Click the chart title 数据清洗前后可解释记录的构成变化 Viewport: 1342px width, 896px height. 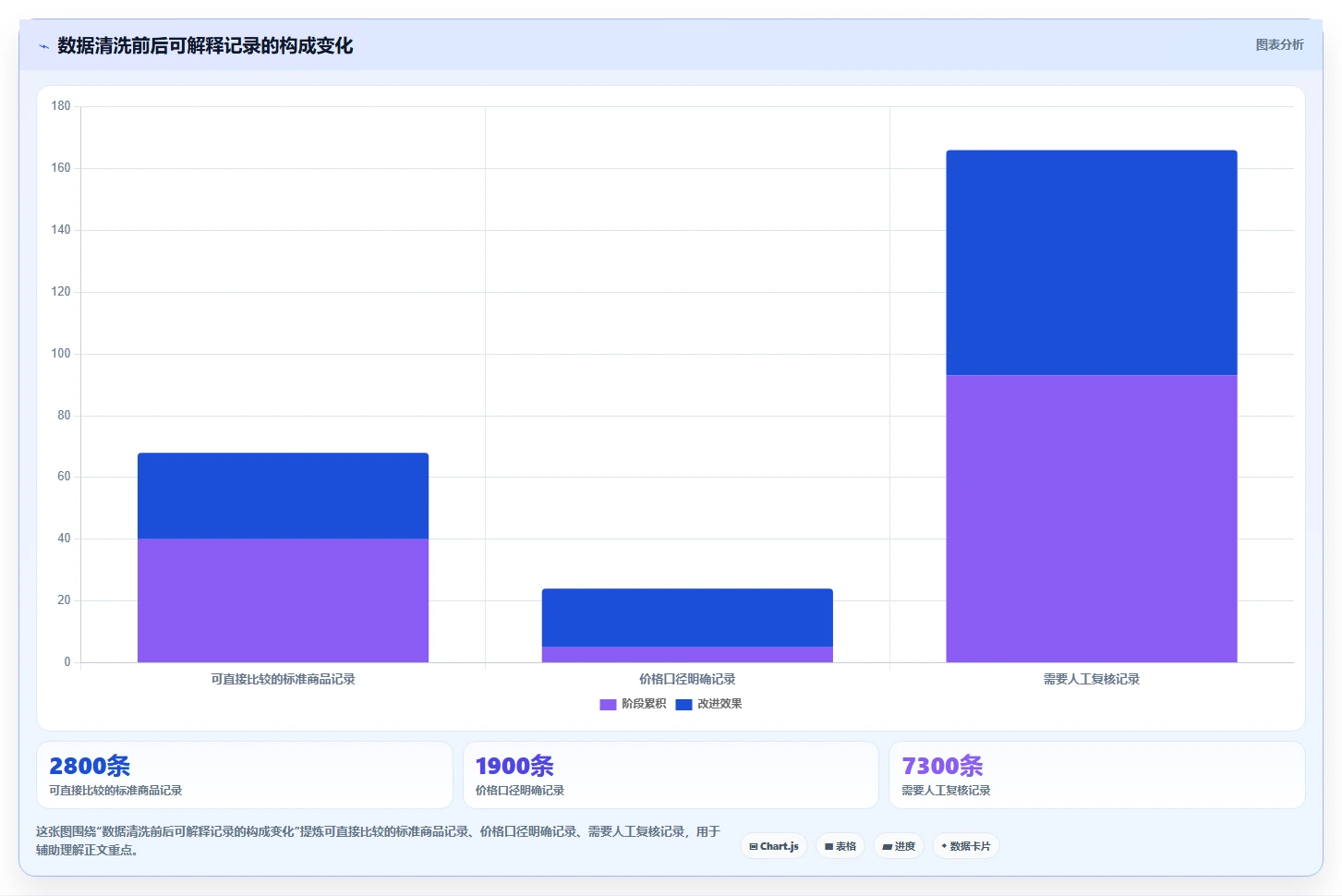pos(205,46)
